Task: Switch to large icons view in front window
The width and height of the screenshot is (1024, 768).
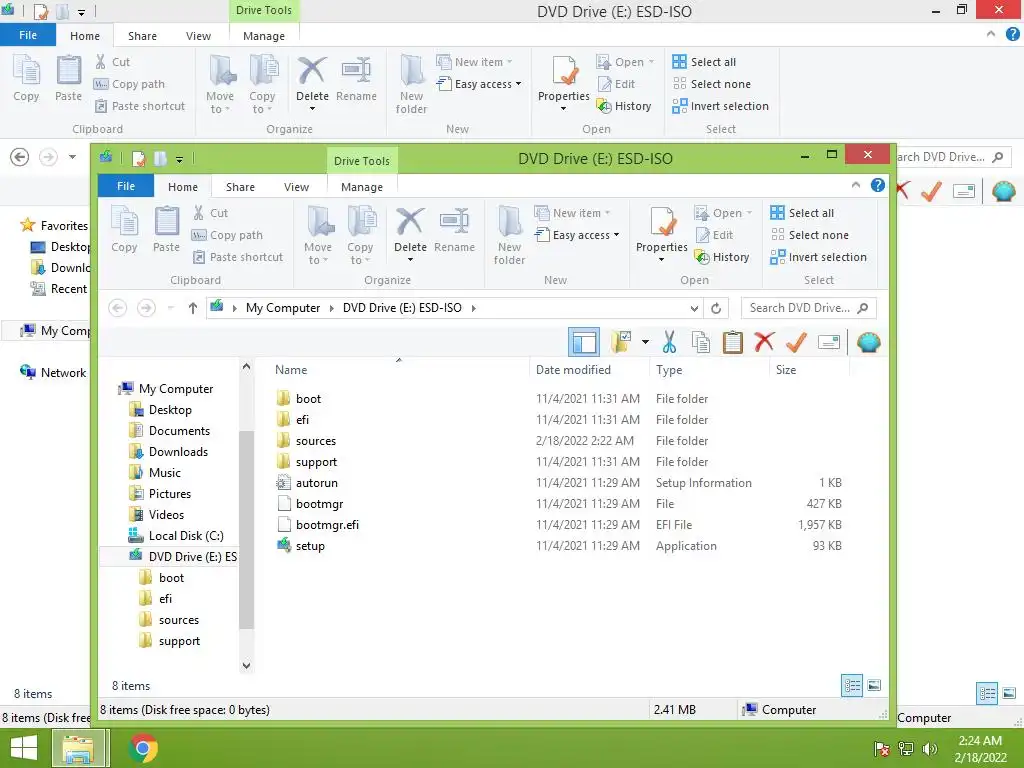Action: pyautogui.click(x=874, y=685)
